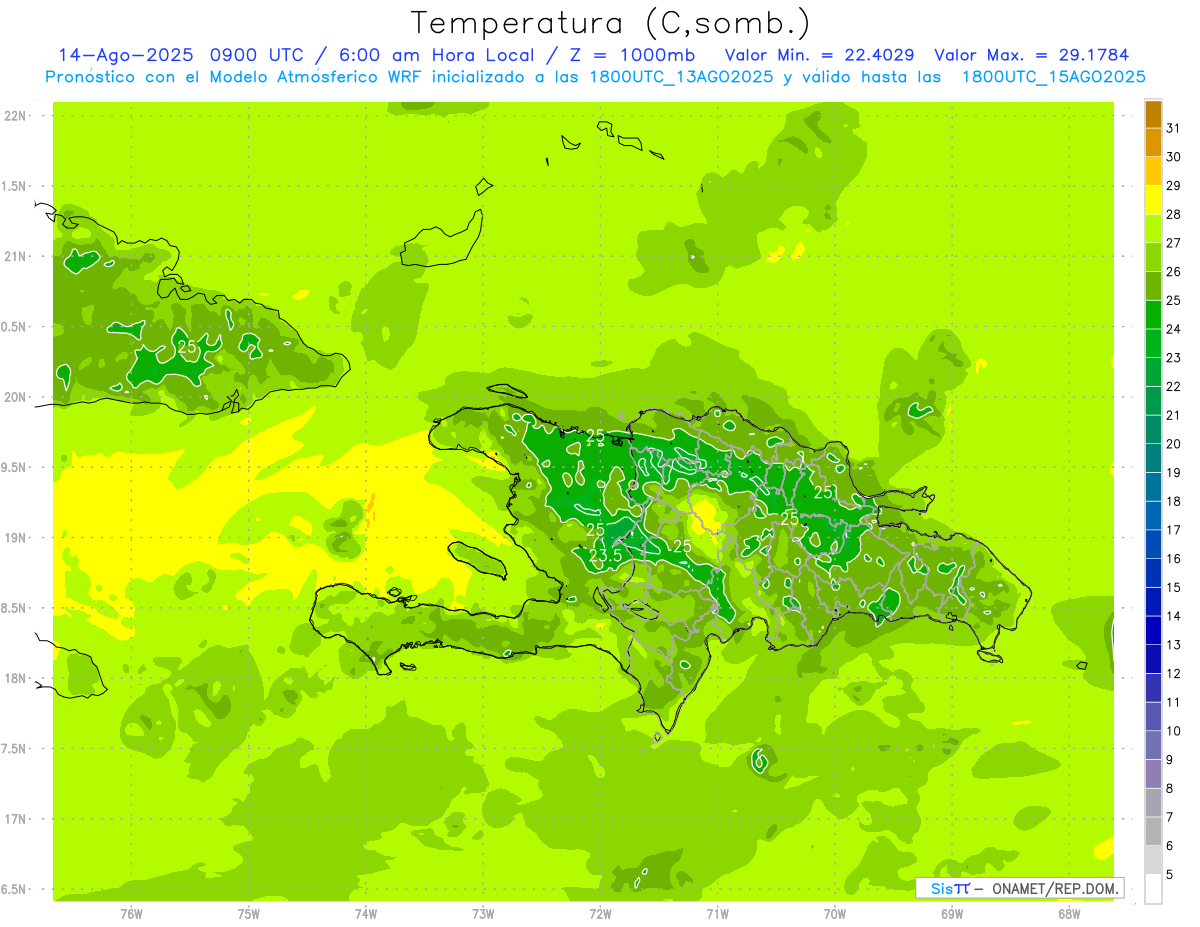Click the longitude label "71W"
Viewport: 1200px width, 927px height.
pyautogui.click(x=717, y=913)
